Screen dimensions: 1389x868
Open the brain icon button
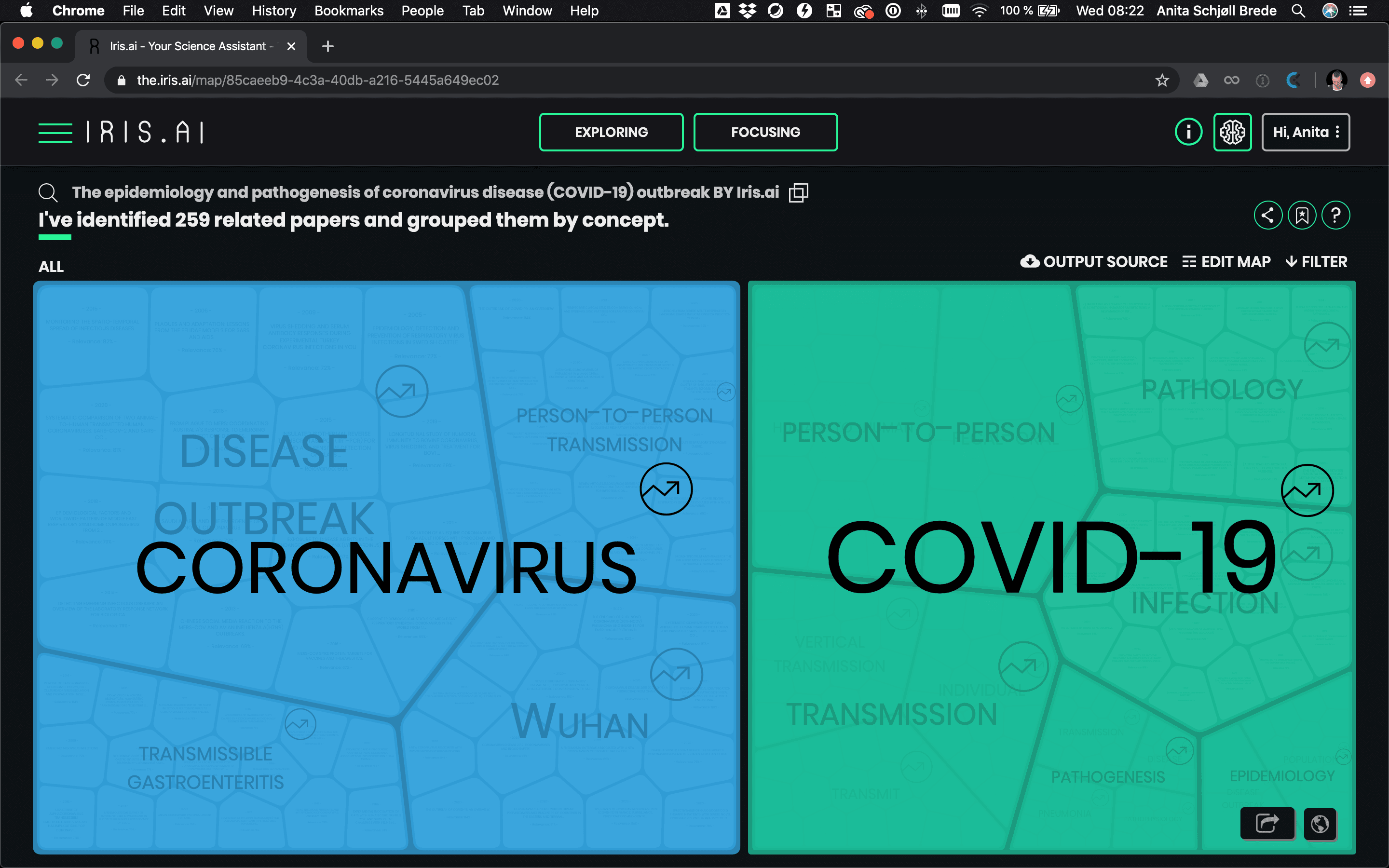[1232, 133]
